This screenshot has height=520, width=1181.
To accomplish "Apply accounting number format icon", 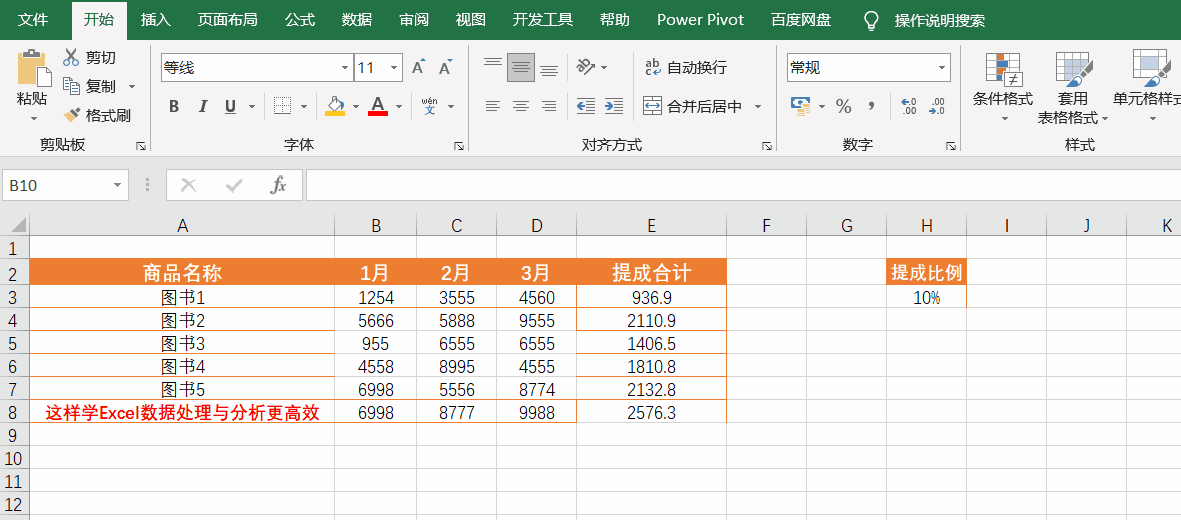I will point(800,106).
